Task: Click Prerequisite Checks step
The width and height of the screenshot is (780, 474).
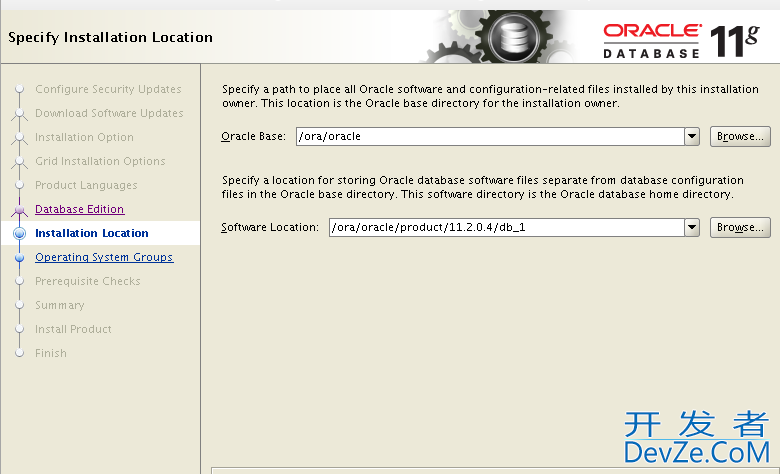Action: 88,281
